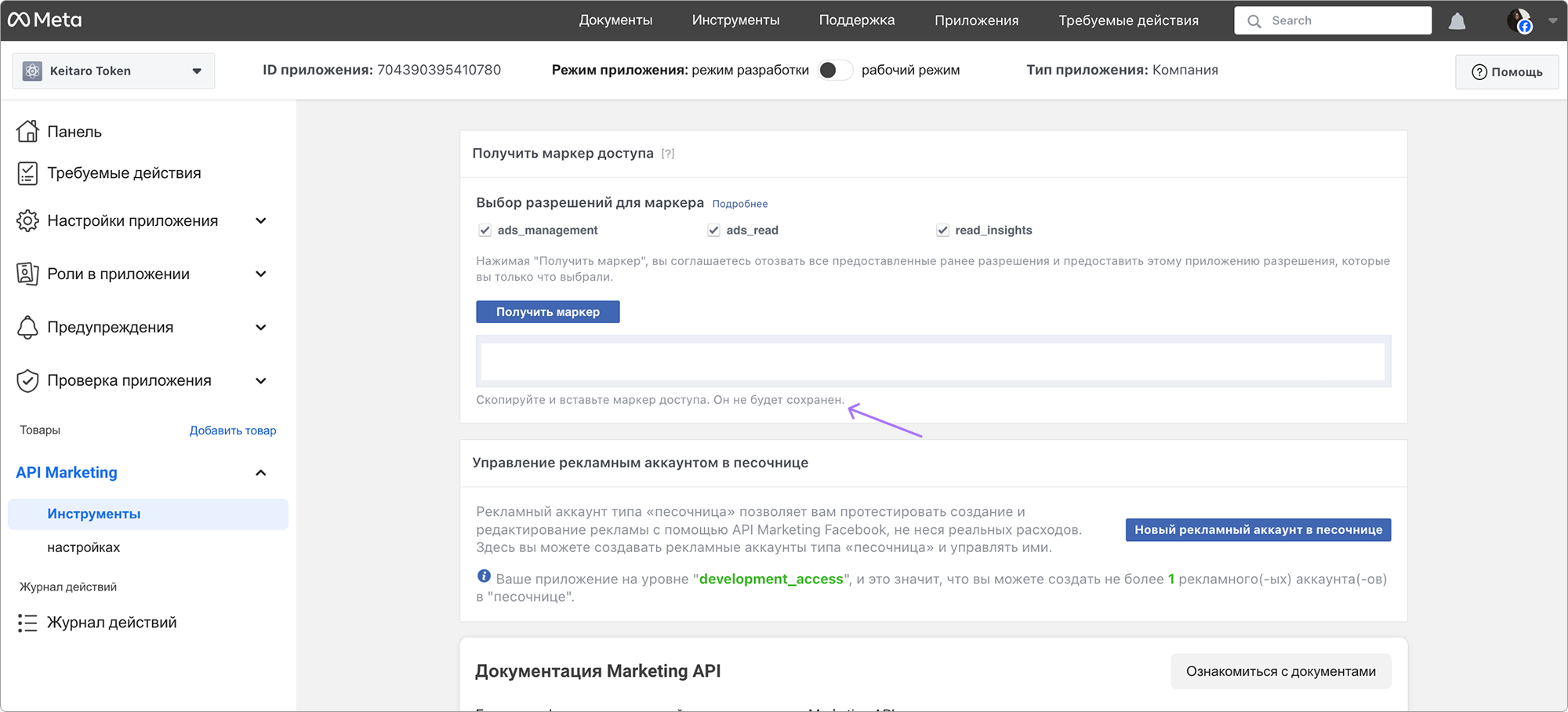
Task: Open Документы in top menu
Action: [615, 20]
